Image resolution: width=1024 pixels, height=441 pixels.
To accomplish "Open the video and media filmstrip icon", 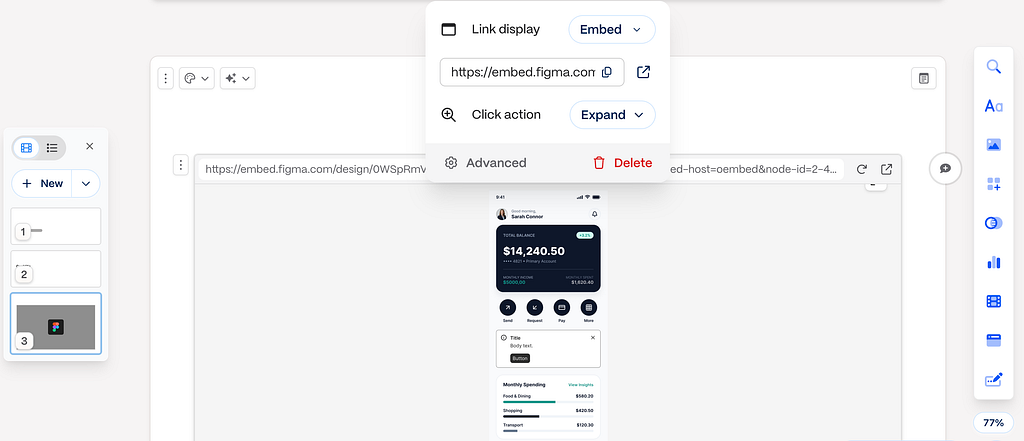I will click(993, 301).
